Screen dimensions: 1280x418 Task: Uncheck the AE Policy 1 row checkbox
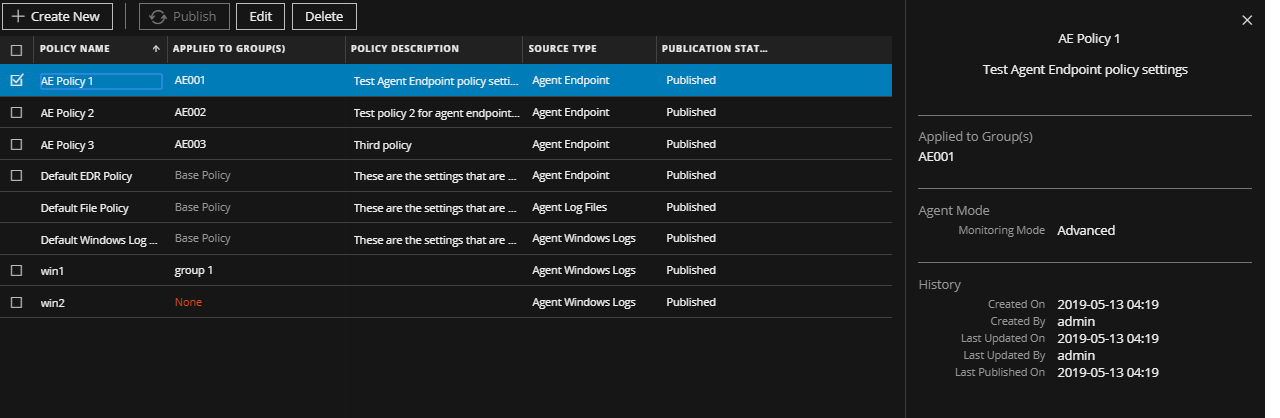16,80
